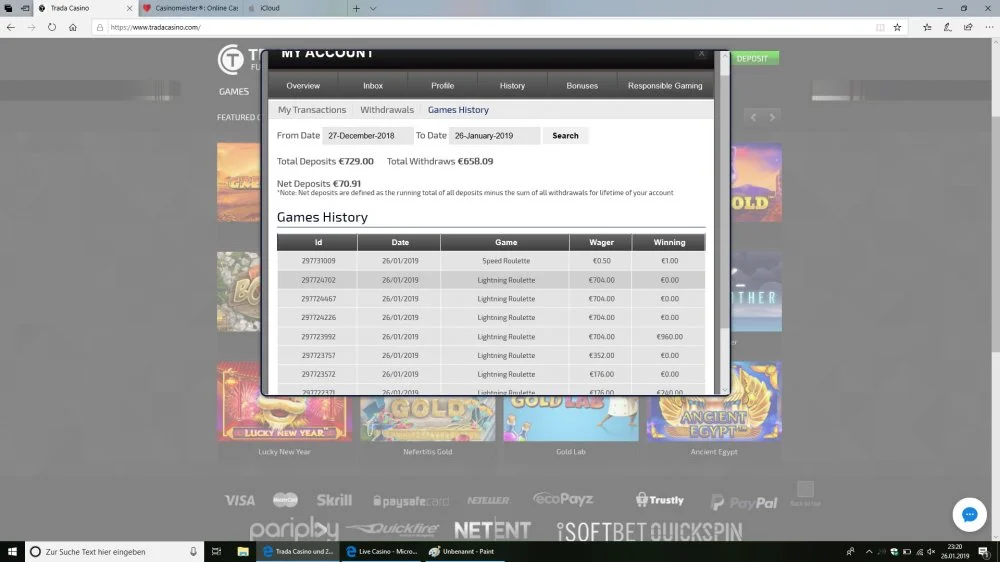This screenshot has width=1000, height=562.
Task: Click the browser address bar URL
Action: click(156, 27)
